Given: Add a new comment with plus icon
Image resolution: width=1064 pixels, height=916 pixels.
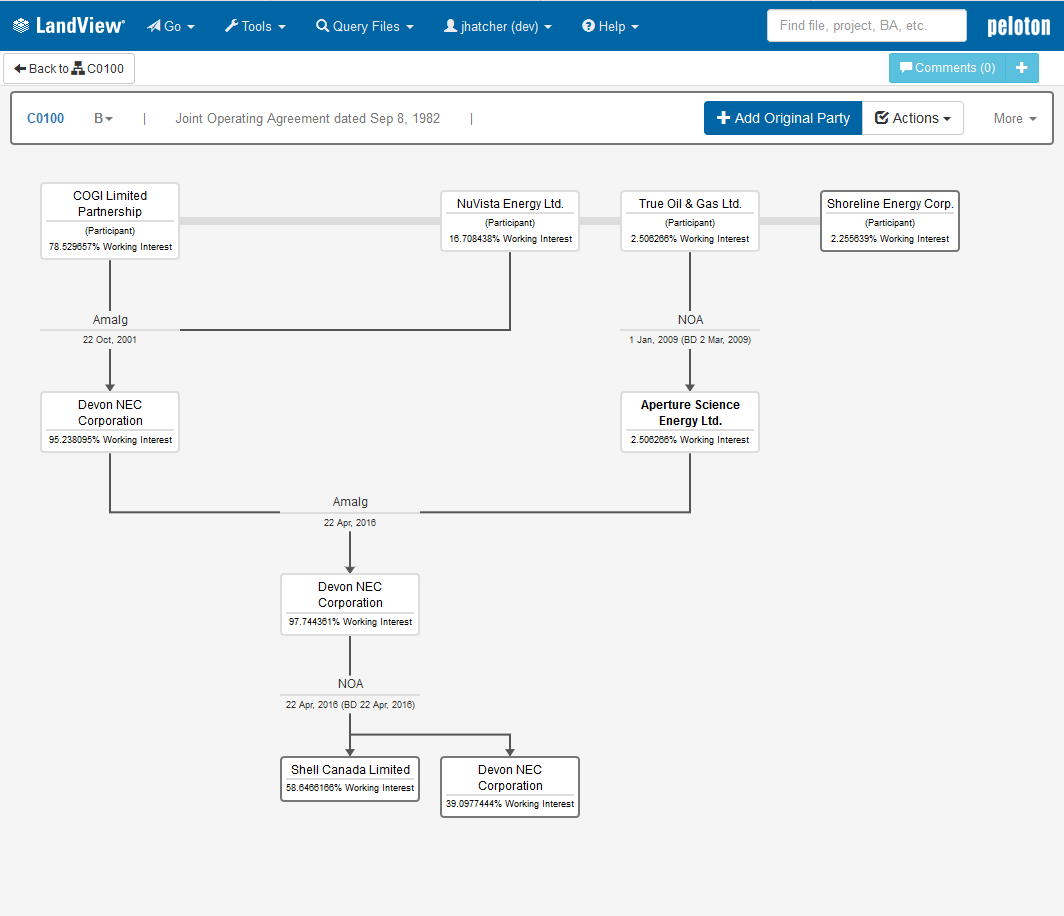Looking at the screenshot, I should (x=1021, y=68).
